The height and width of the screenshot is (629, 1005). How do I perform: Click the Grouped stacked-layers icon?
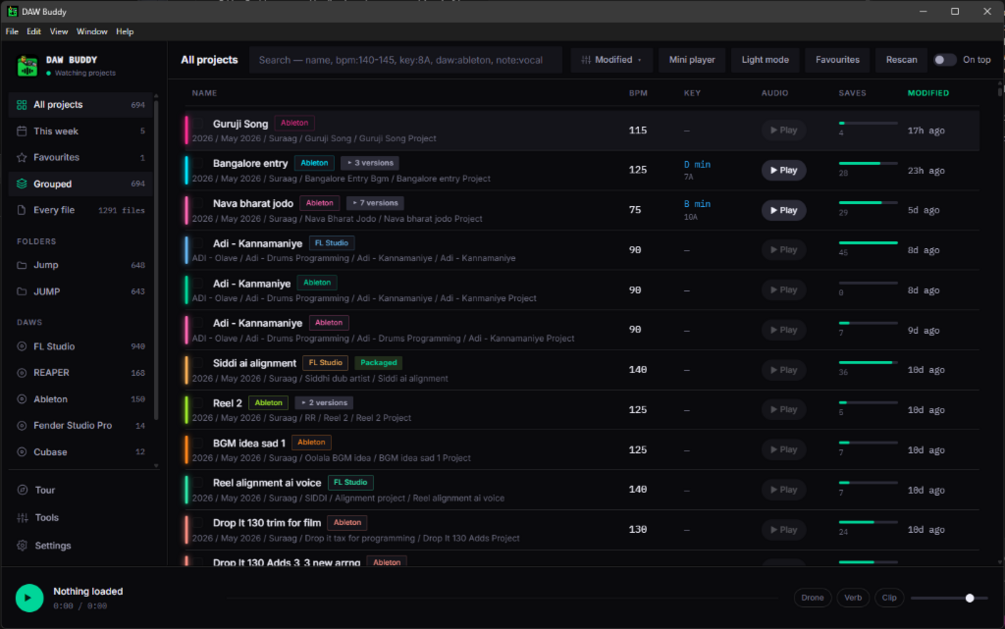pos(22,184)
